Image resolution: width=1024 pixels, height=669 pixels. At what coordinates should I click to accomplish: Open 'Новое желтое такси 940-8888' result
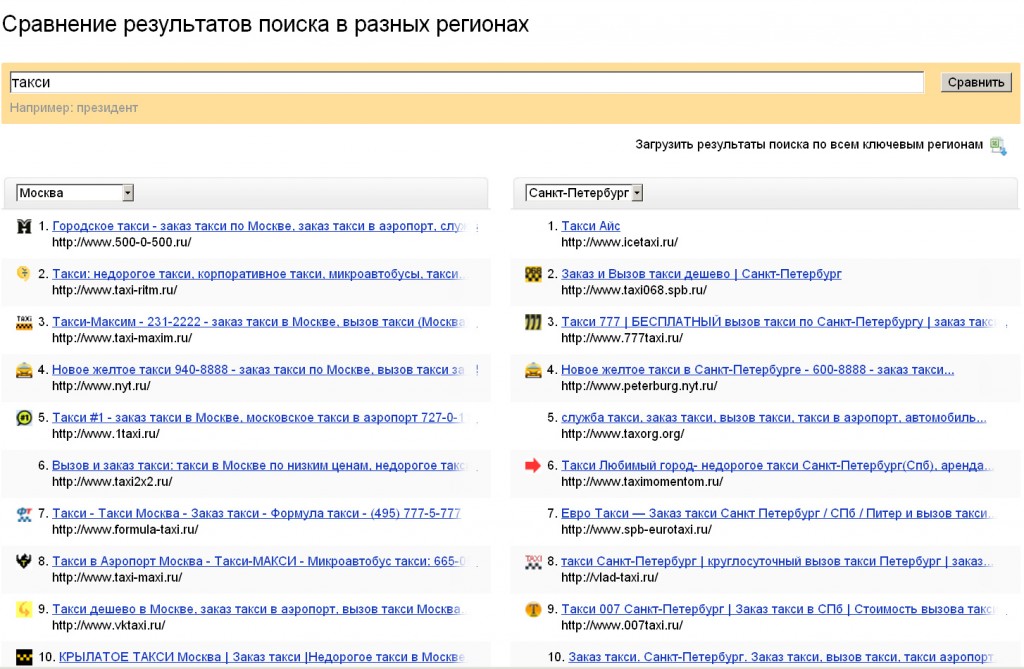point(258,369)
